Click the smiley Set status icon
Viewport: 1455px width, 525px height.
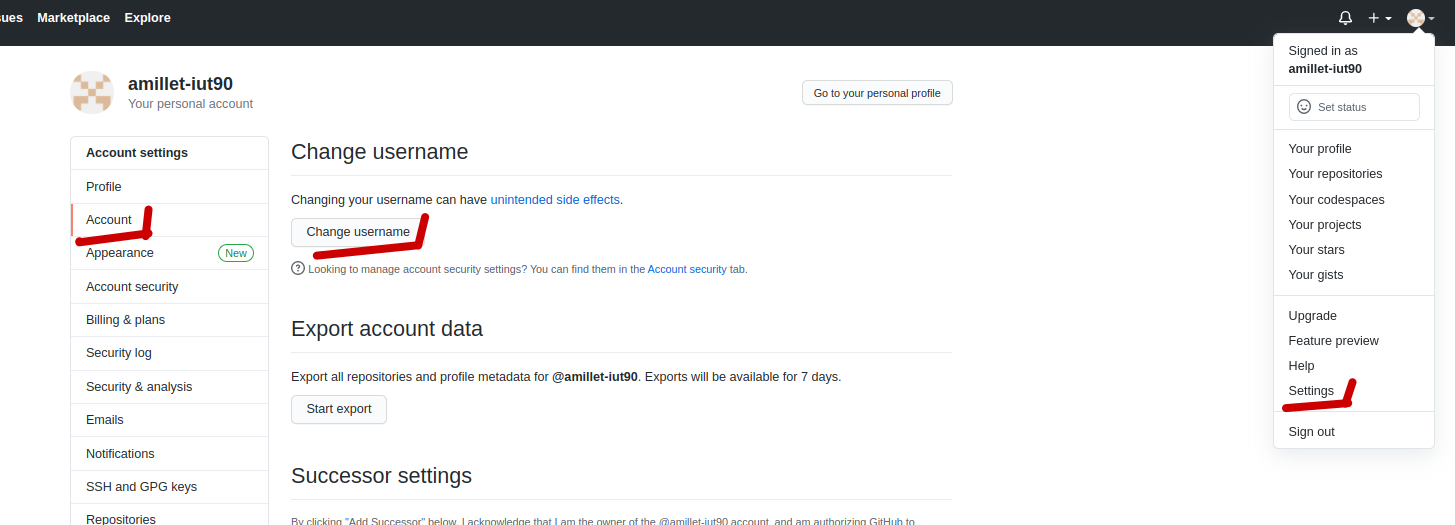click(1304, 107)
